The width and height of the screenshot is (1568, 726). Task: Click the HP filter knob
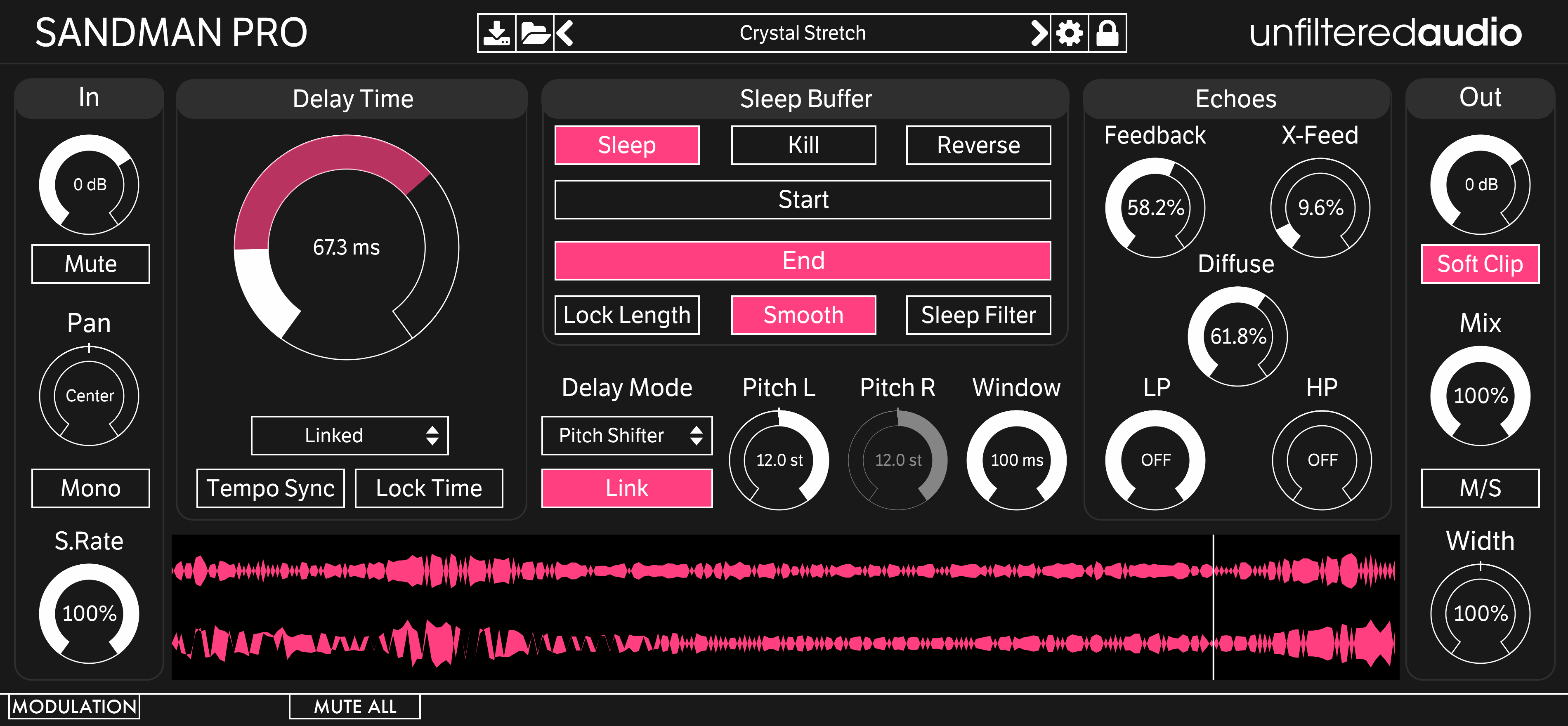(x=1322, y=460)
